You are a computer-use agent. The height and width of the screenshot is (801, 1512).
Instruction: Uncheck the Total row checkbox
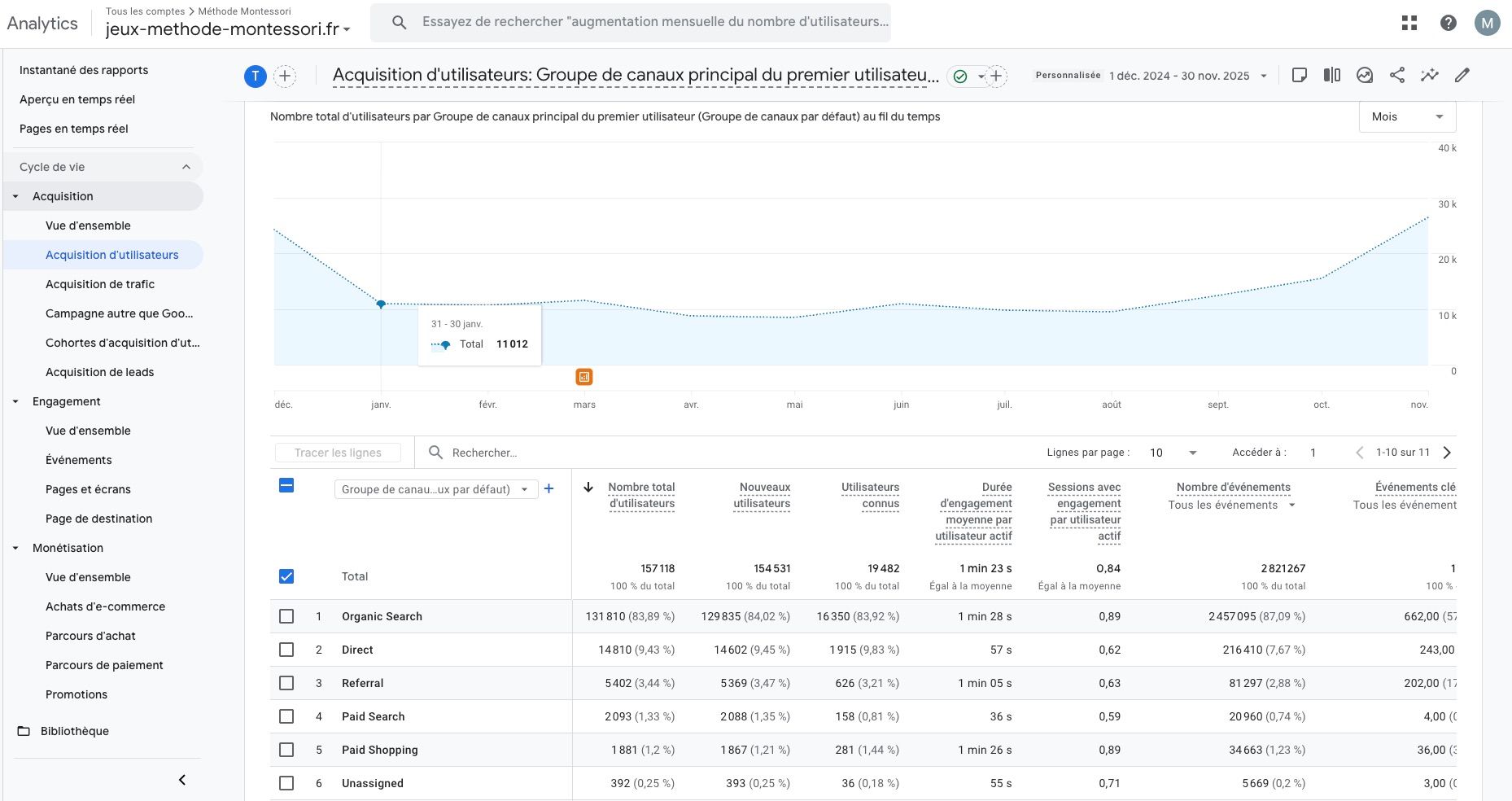pos(286,576)
